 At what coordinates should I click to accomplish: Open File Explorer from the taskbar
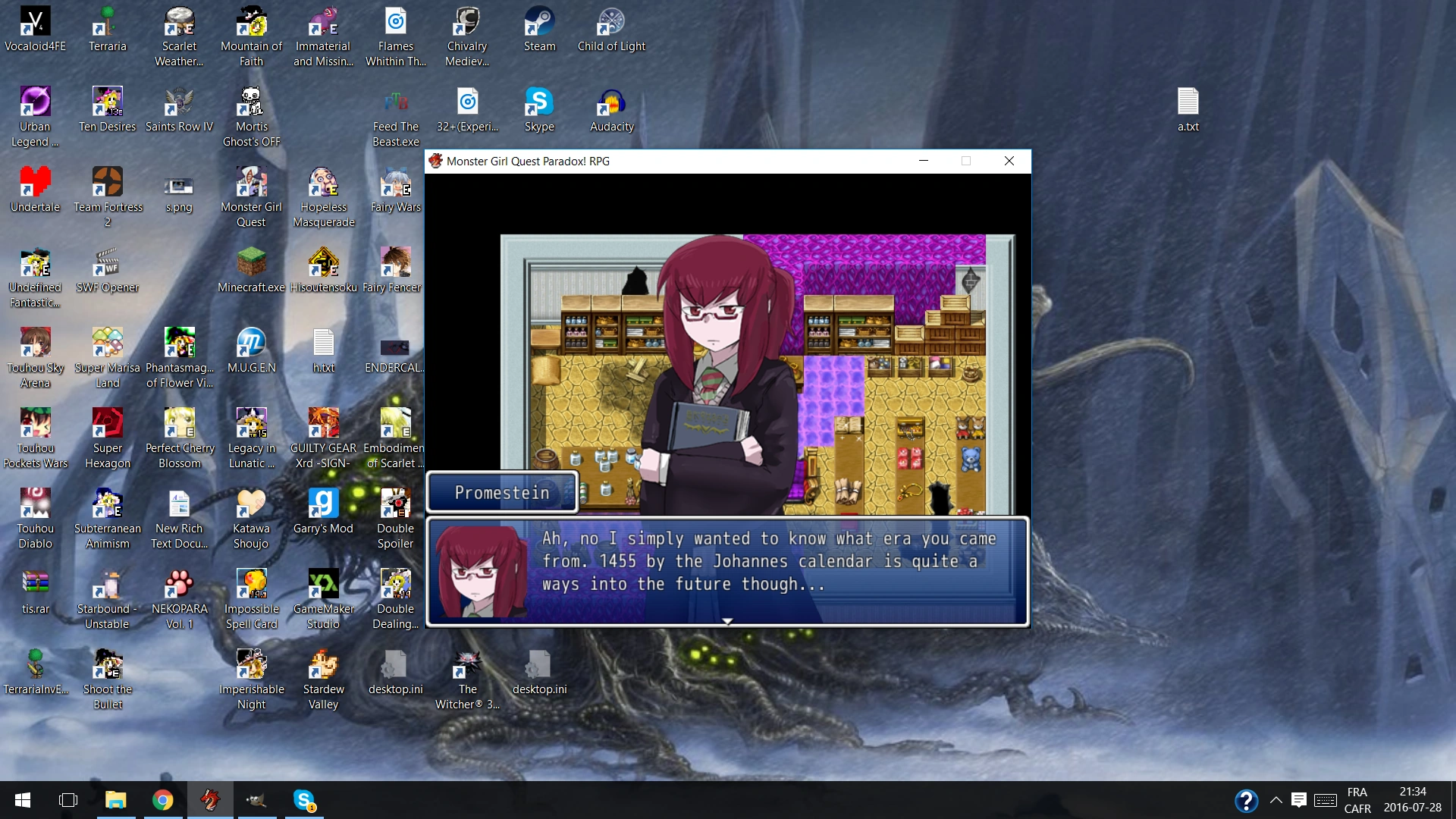(115, 800)
